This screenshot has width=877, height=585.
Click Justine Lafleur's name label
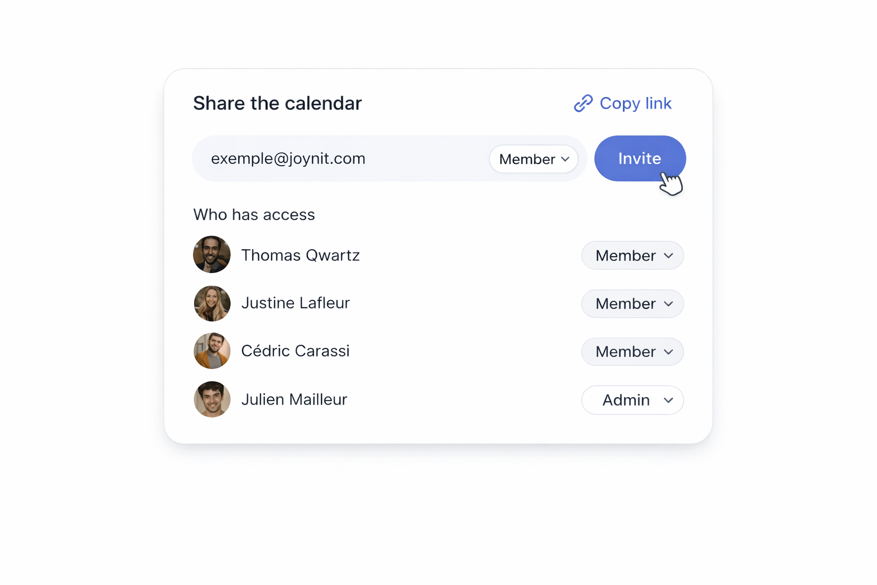(x=298, y=303)
